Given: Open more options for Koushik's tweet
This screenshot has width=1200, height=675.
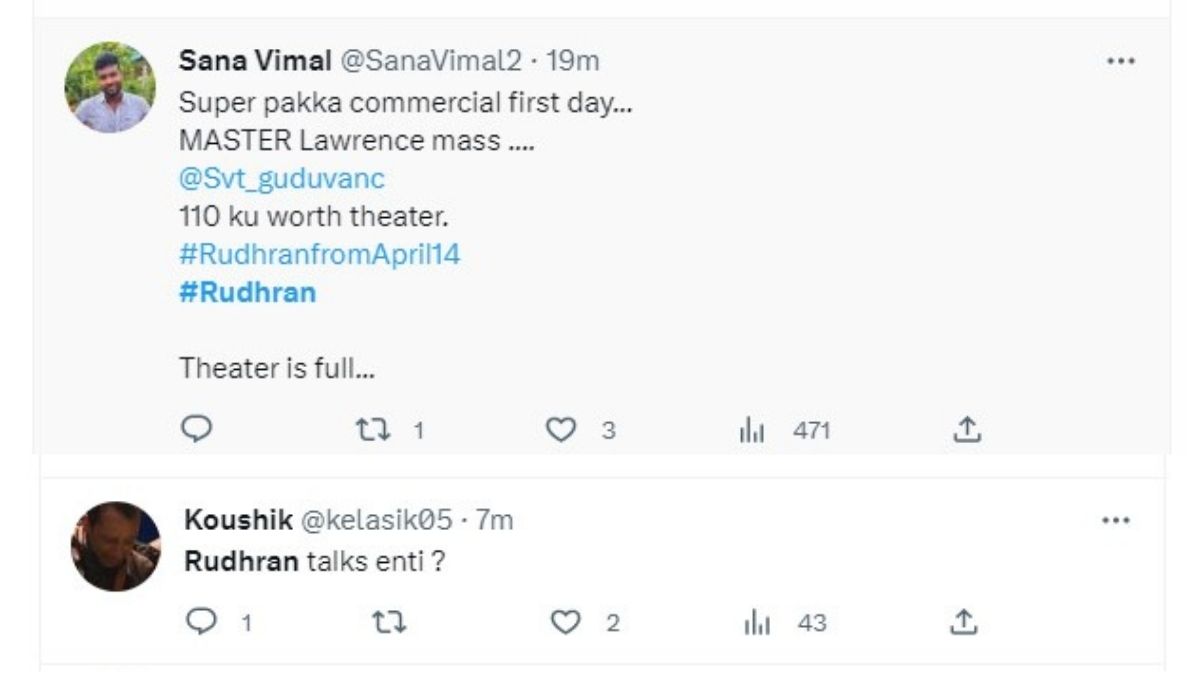Looking at the screenshot, I should [1115, 521].
